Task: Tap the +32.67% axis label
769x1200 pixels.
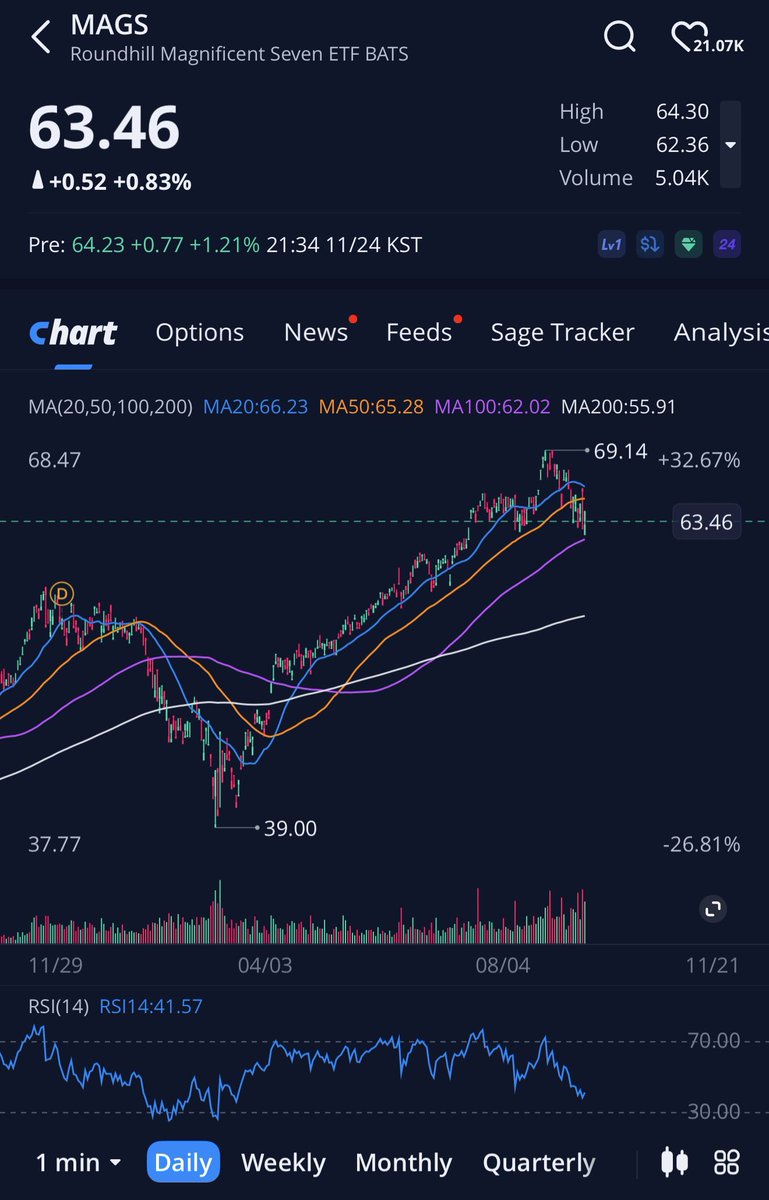Action: tap(699, 460)
